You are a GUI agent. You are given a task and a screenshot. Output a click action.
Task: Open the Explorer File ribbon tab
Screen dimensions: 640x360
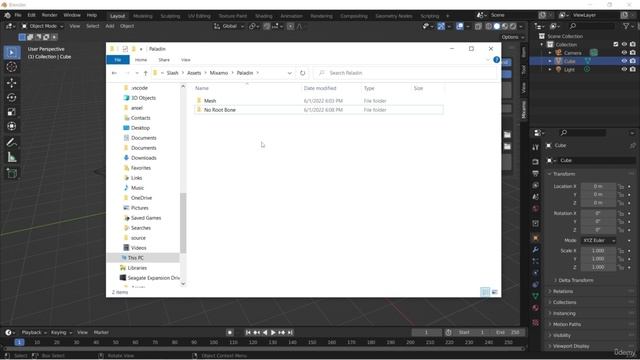click(x=118, y=60)
